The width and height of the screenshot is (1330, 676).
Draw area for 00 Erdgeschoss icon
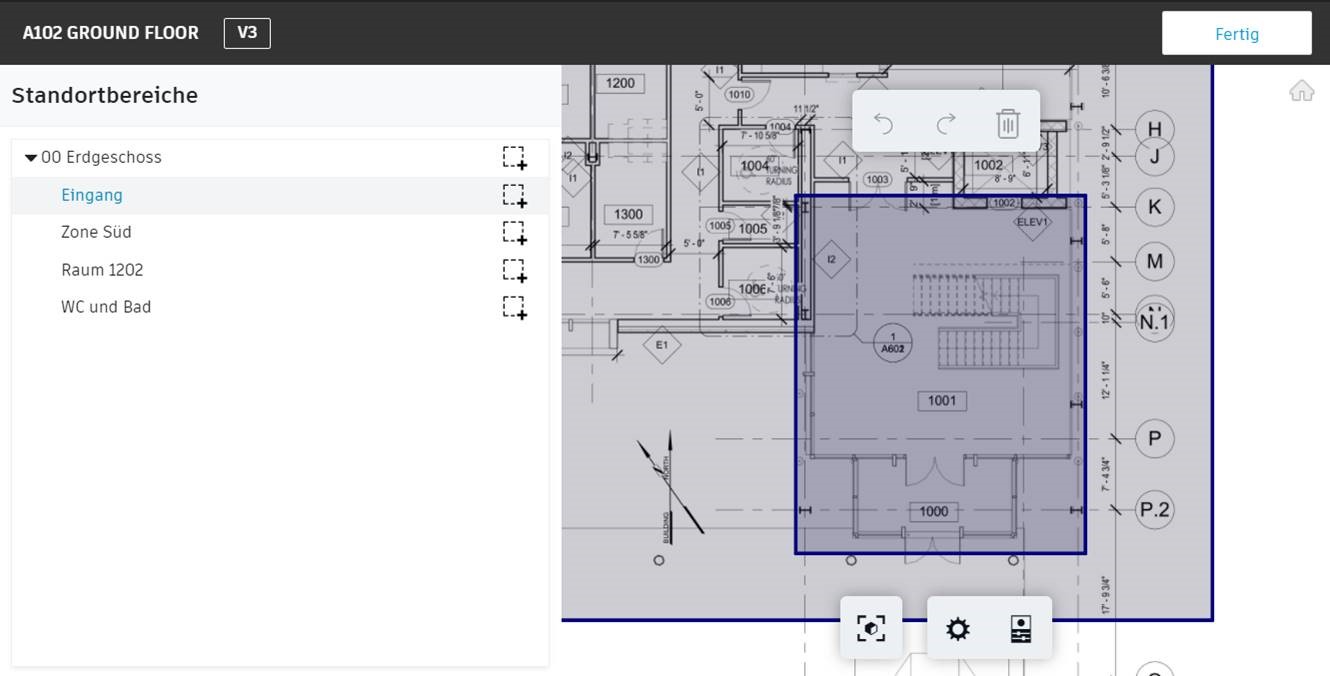coord(514,158)
